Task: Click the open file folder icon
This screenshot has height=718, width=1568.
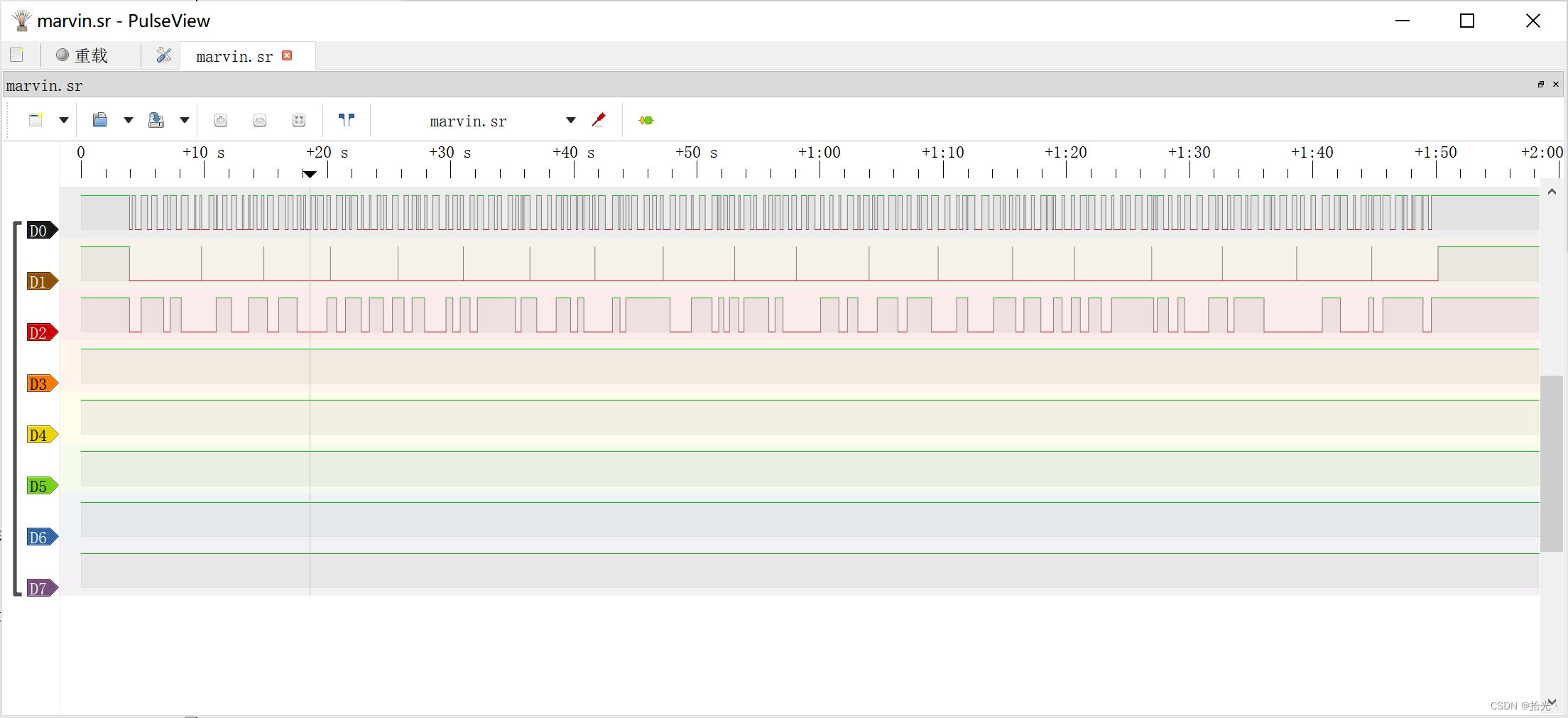Action: pos(100,120)
